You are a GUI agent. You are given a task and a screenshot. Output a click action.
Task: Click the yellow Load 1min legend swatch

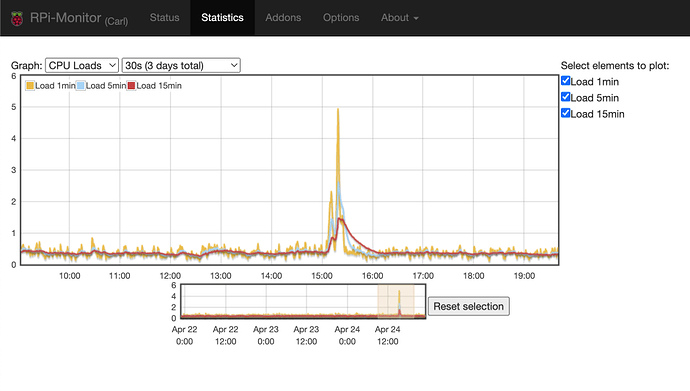point(30,86)
